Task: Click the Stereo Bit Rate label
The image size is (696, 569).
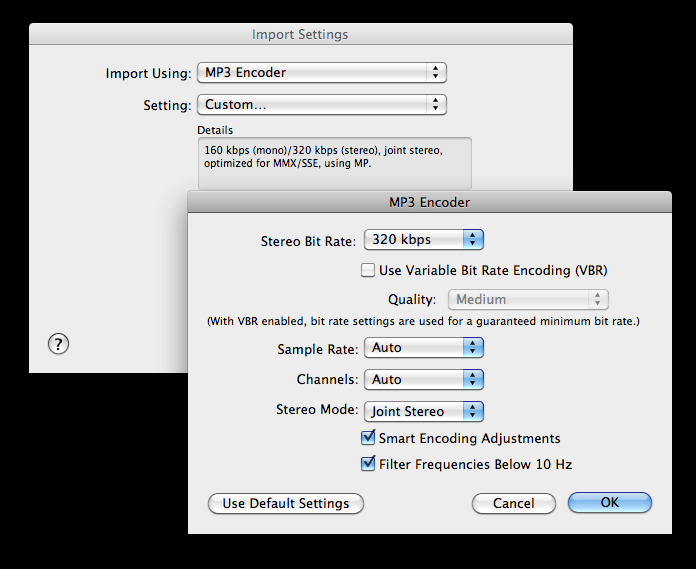Action: [308, 241]
